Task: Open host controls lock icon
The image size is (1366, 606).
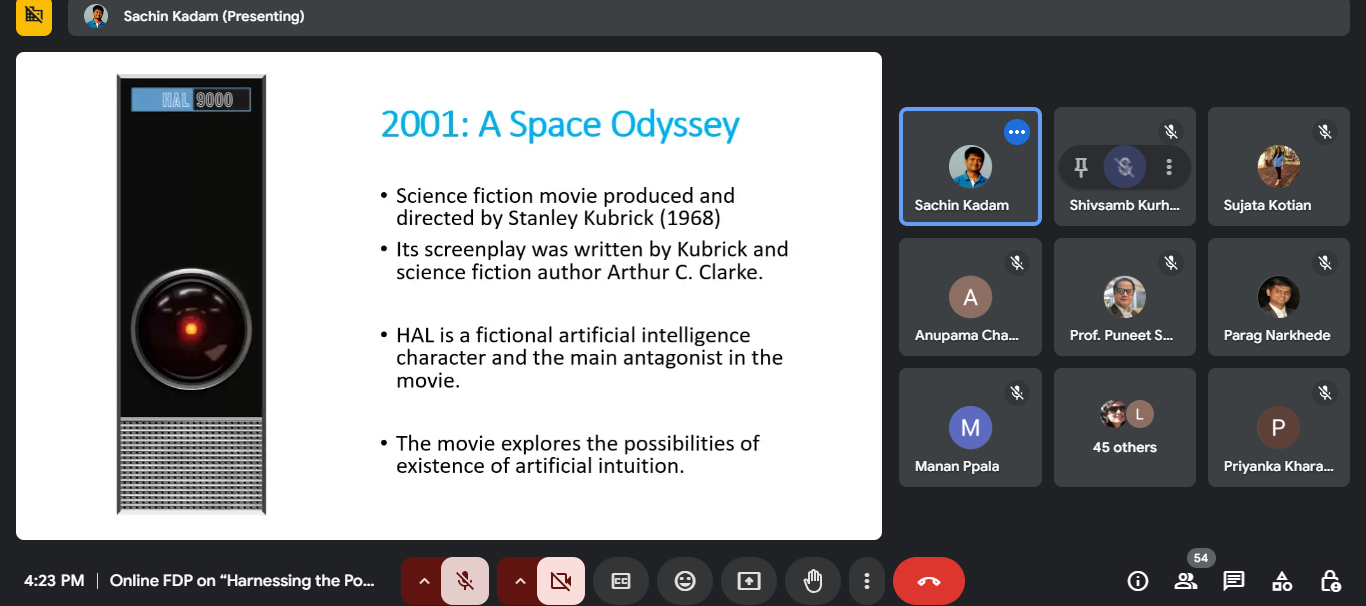Action: [1330, 581]
